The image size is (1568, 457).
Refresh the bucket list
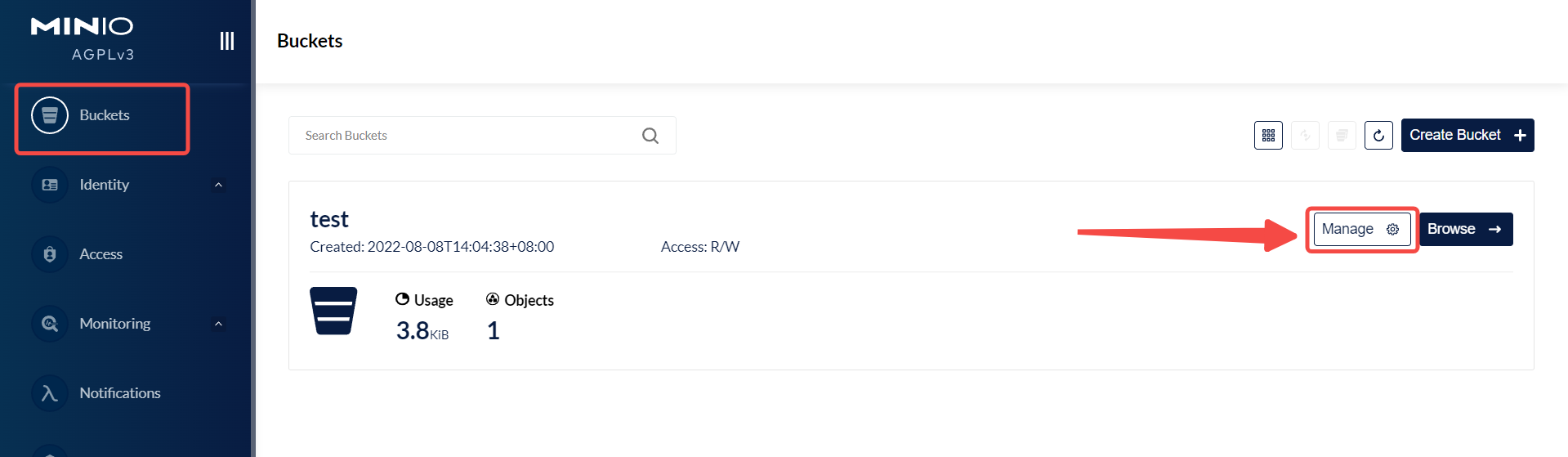(1378, 136)
